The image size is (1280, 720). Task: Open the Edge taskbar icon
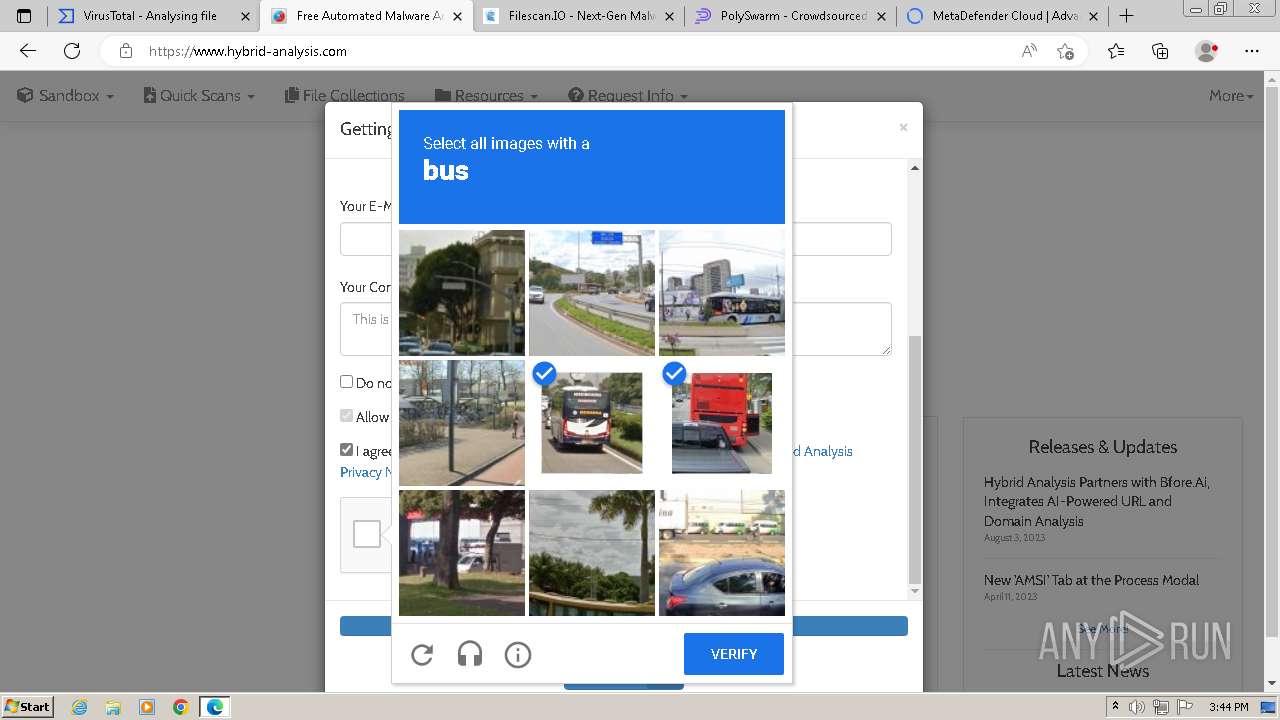coord(214,707)
